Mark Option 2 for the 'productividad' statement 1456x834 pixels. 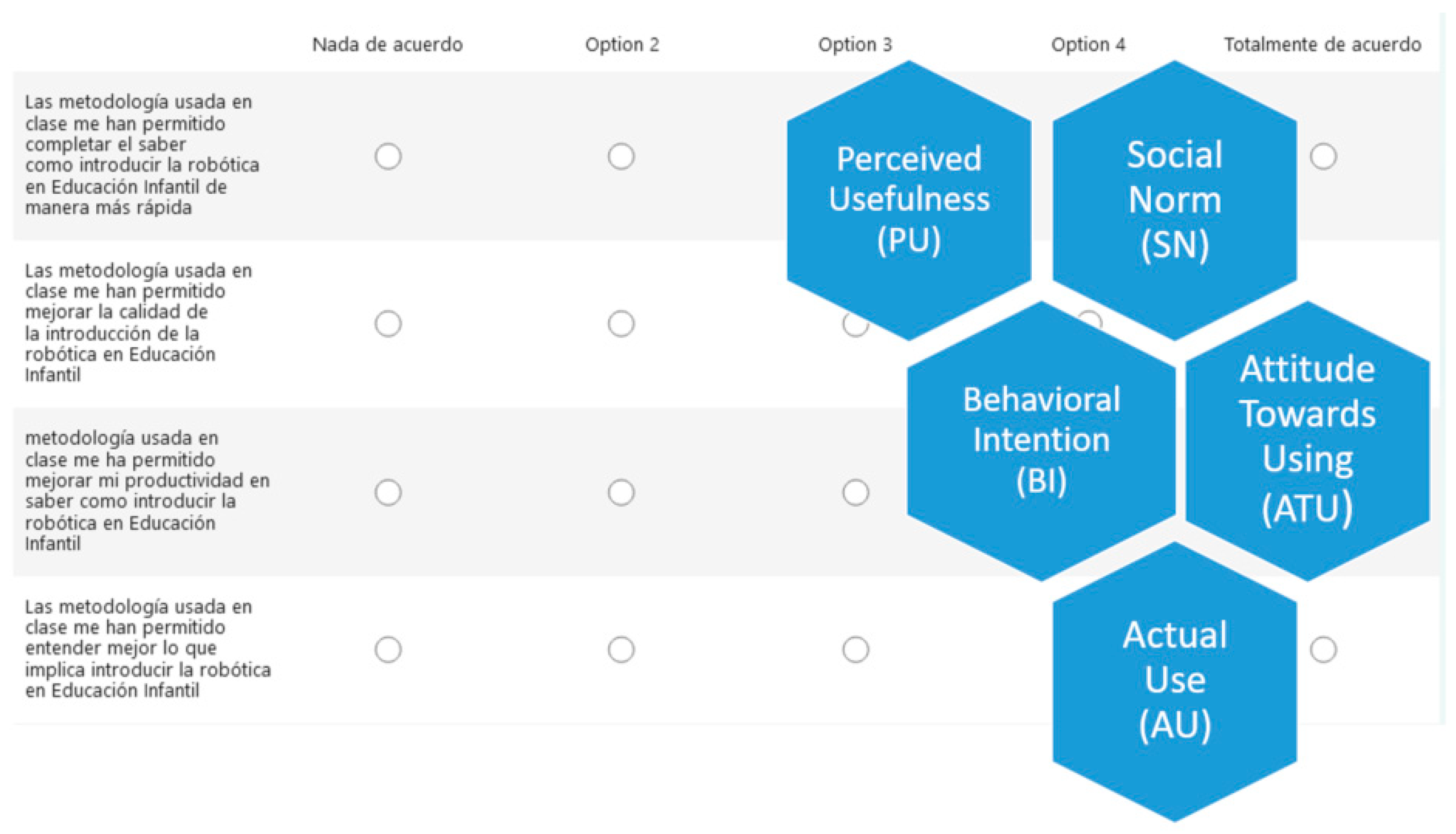[x=621, y=493]
